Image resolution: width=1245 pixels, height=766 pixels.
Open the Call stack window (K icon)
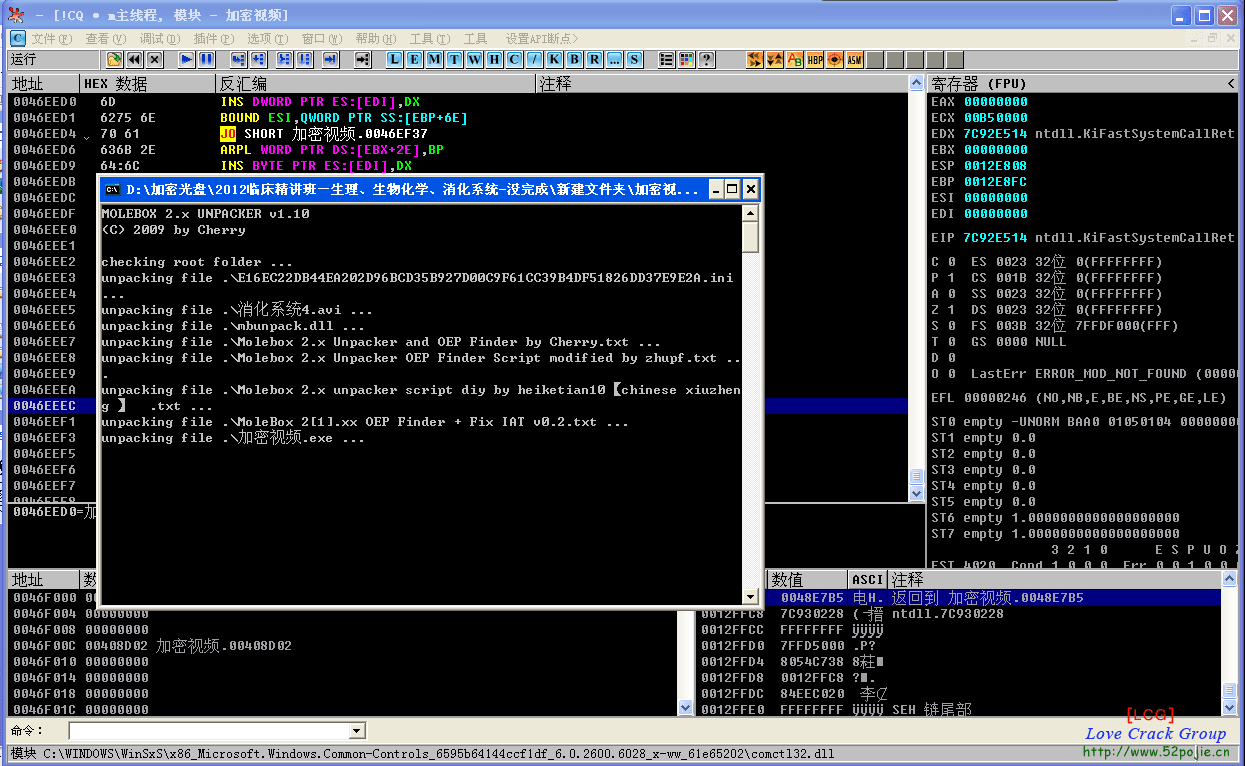point(554,60)
